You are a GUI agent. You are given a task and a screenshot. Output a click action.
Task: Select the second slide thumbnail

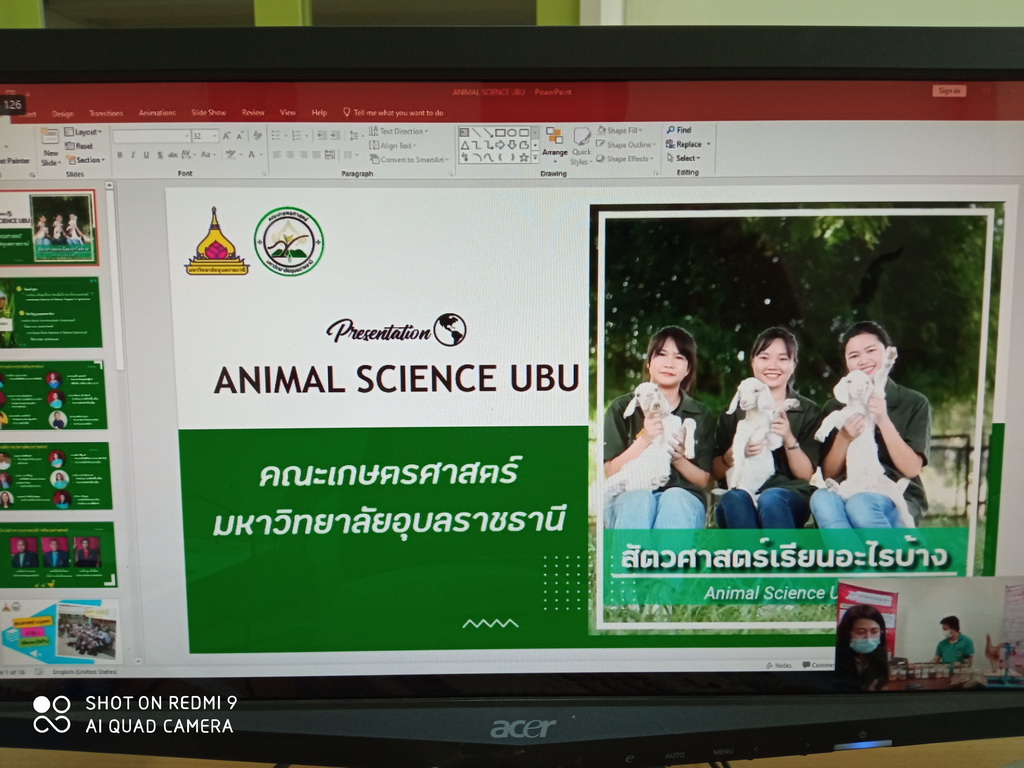[52, 313]
